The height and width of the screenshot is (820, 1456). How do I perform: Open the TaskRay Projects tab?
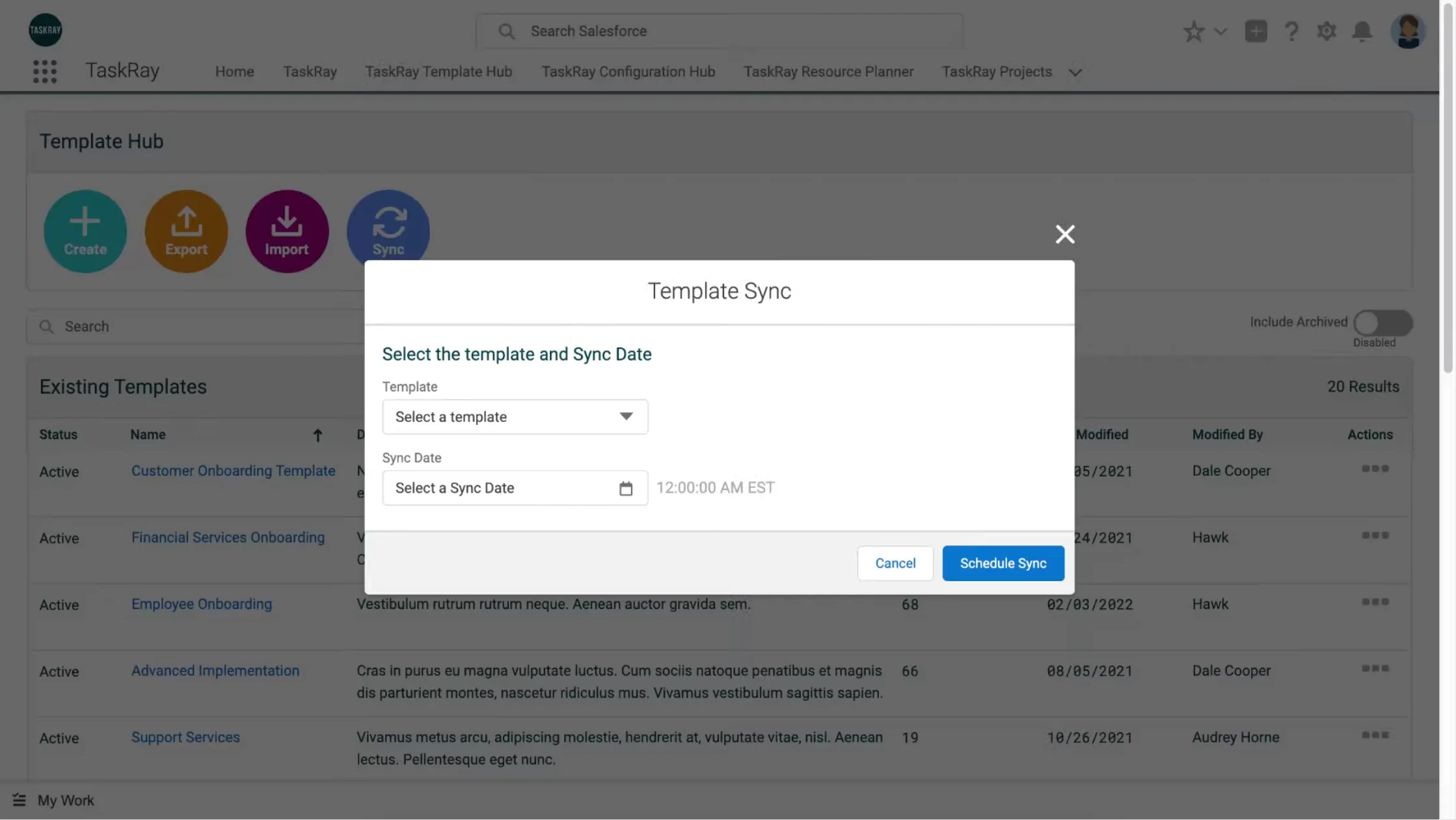(997, 72)
